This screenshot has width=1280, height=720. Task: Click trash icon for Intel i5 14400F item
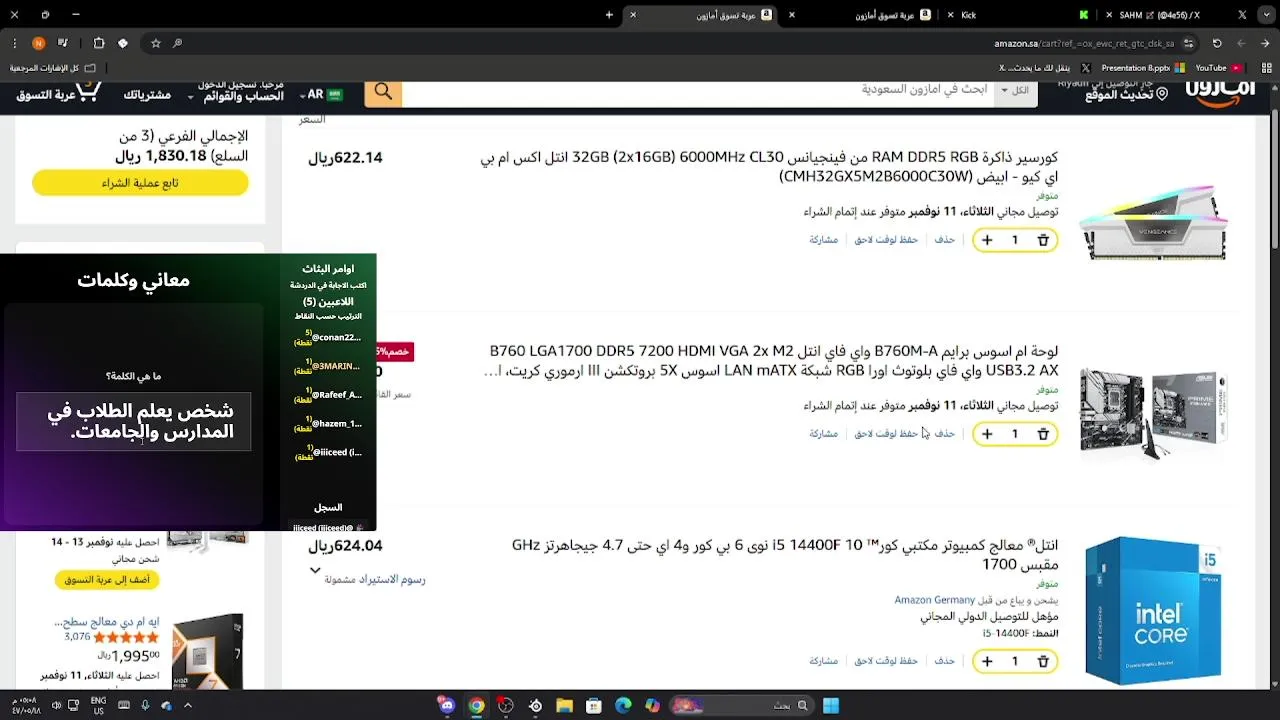(1043, 661)
